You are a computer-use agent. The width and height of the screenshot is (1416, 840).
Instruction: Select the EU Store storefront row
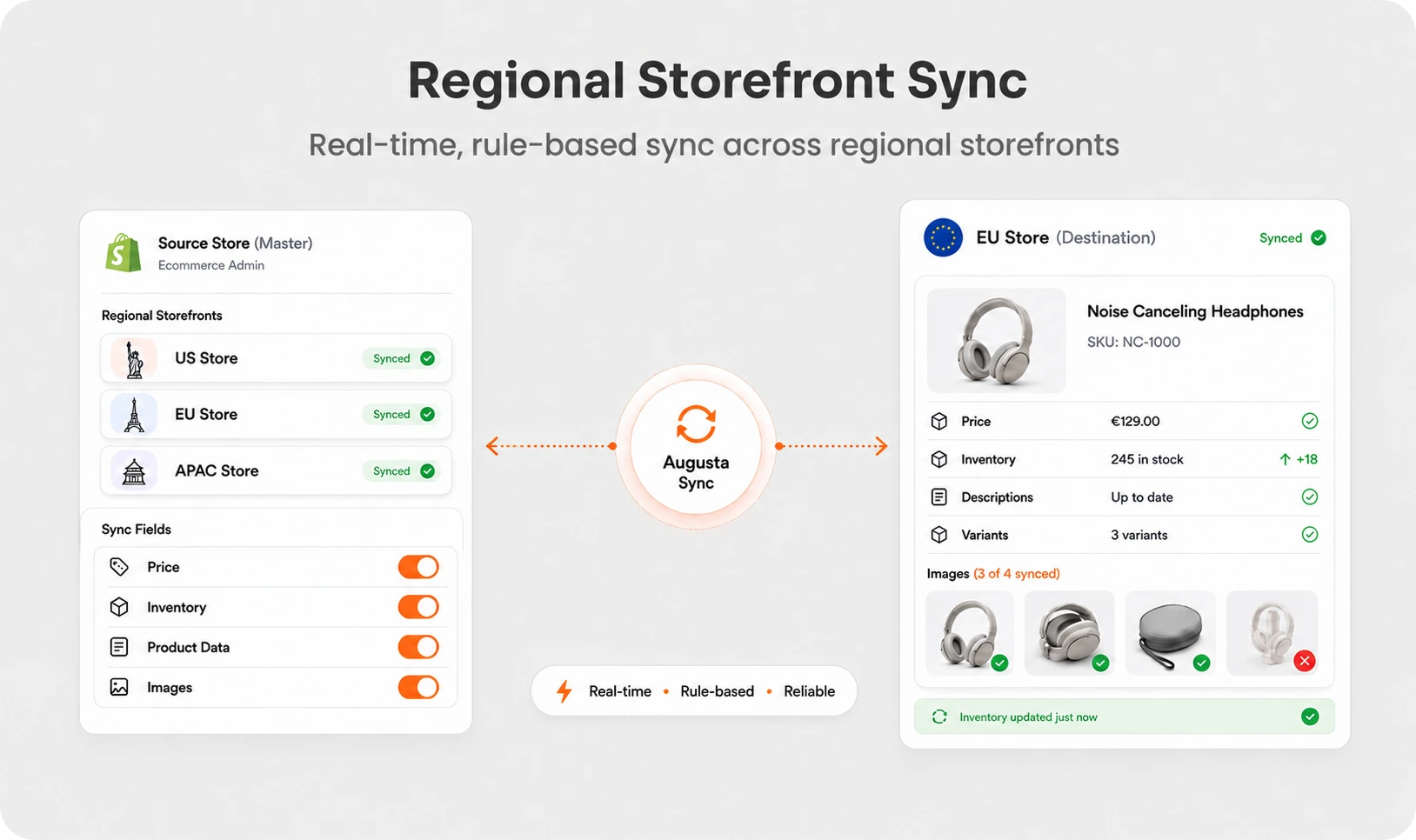[x=276, y=414]
